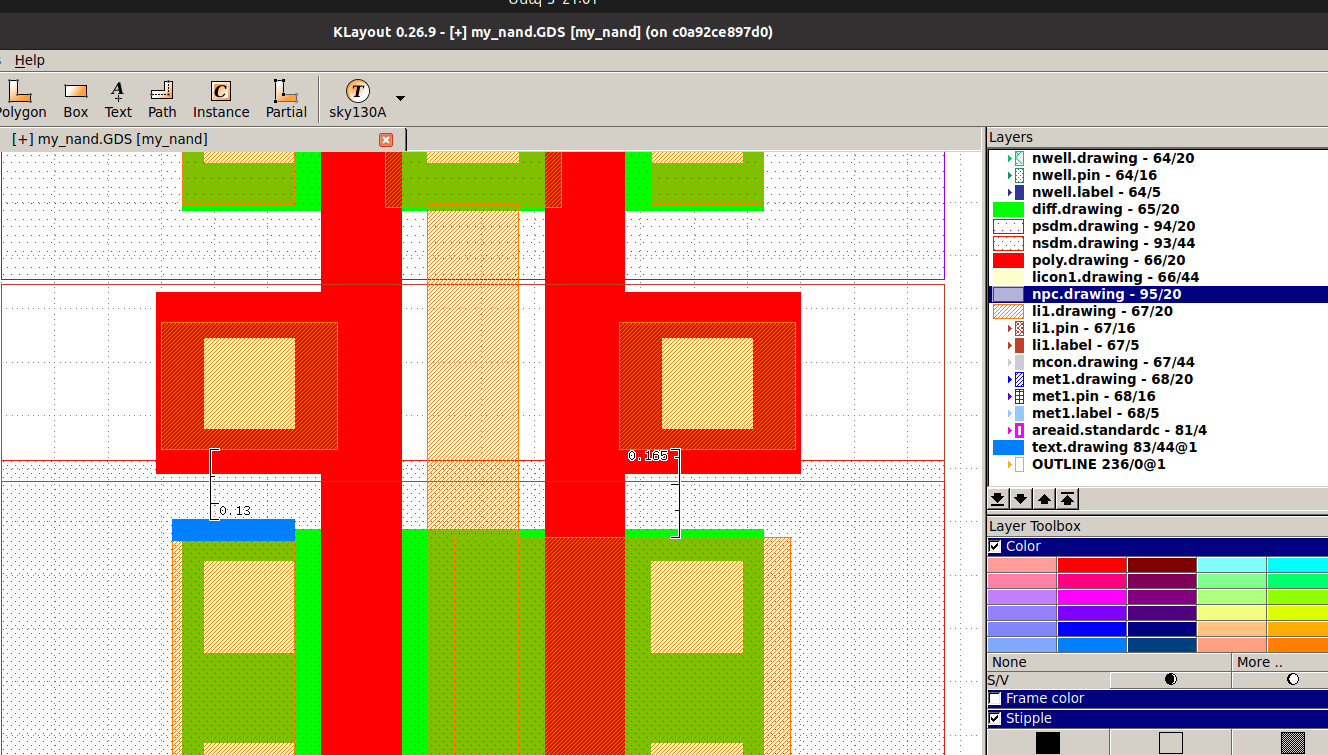Expand the nwell.drawing layer entry

[x=1010, y=158]
